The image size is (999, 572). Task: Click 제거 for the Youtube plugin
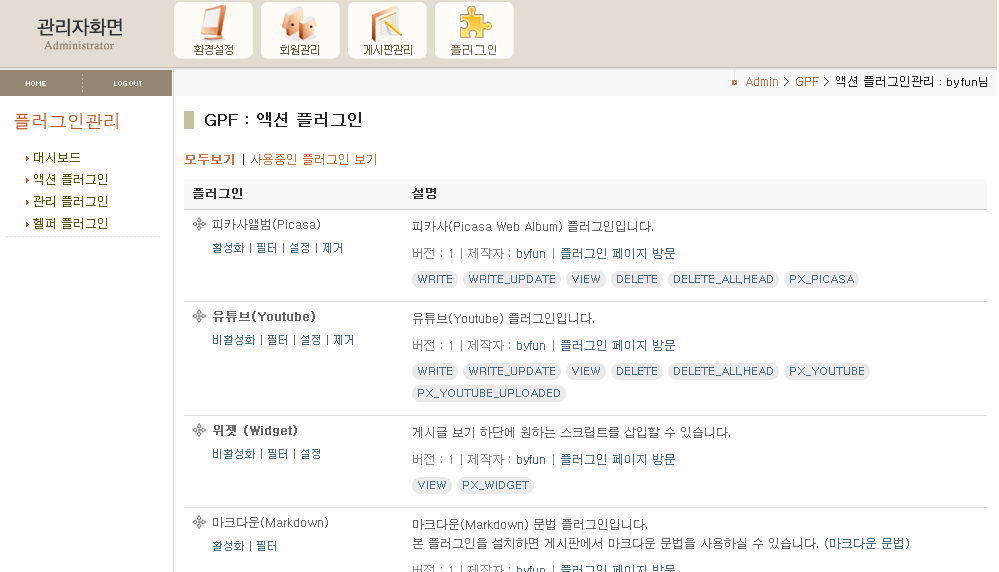coord(344,340)
